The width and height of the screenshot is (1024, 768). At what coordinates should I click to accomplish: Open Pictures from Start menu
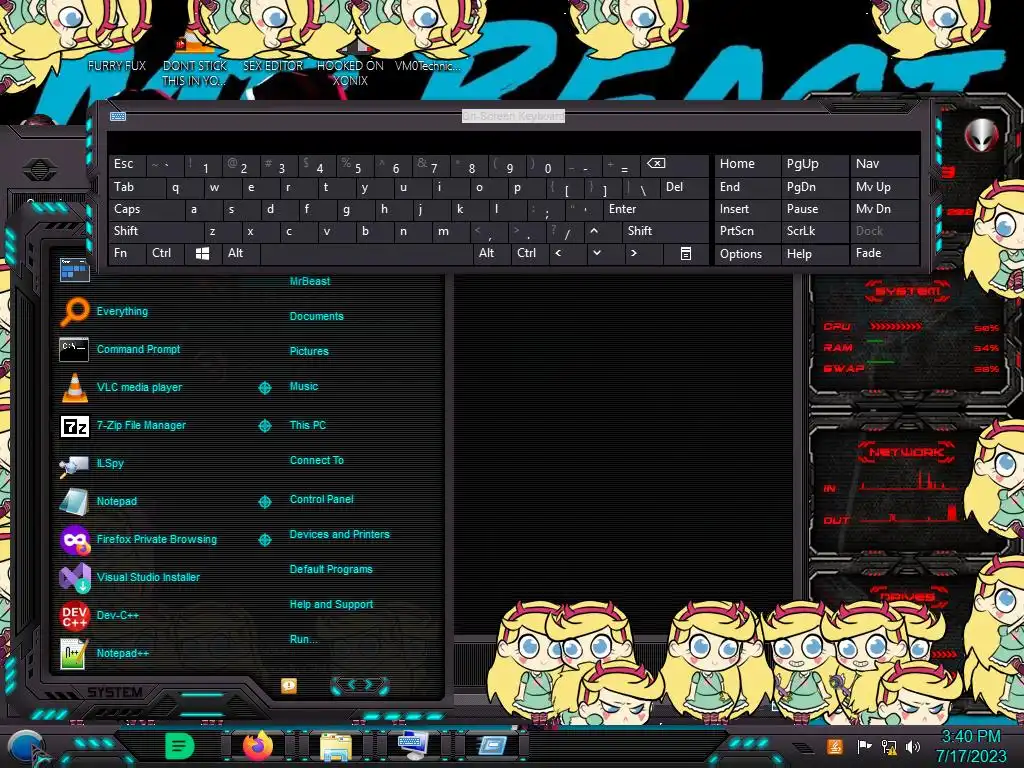[x=309, y=351]
